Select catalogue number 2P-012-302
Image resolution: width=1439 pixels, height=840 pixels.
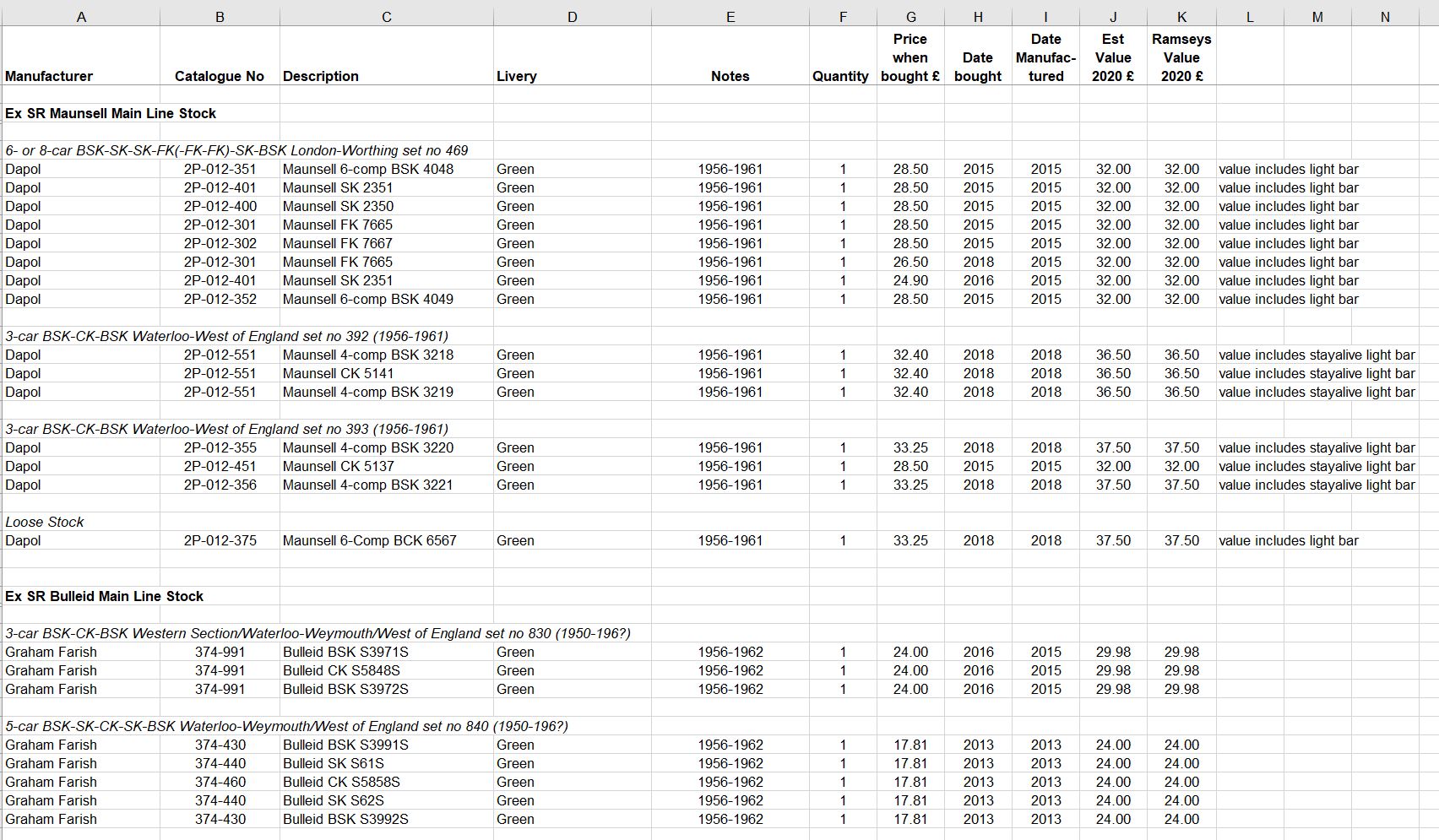coord(220,243)
